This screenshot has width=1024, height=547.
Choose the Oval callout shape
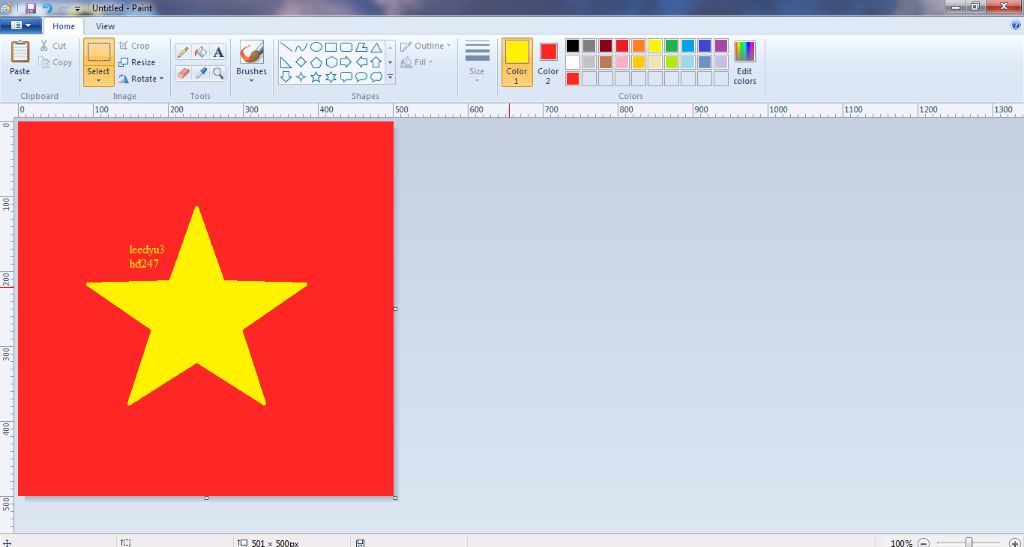(361, 77)
